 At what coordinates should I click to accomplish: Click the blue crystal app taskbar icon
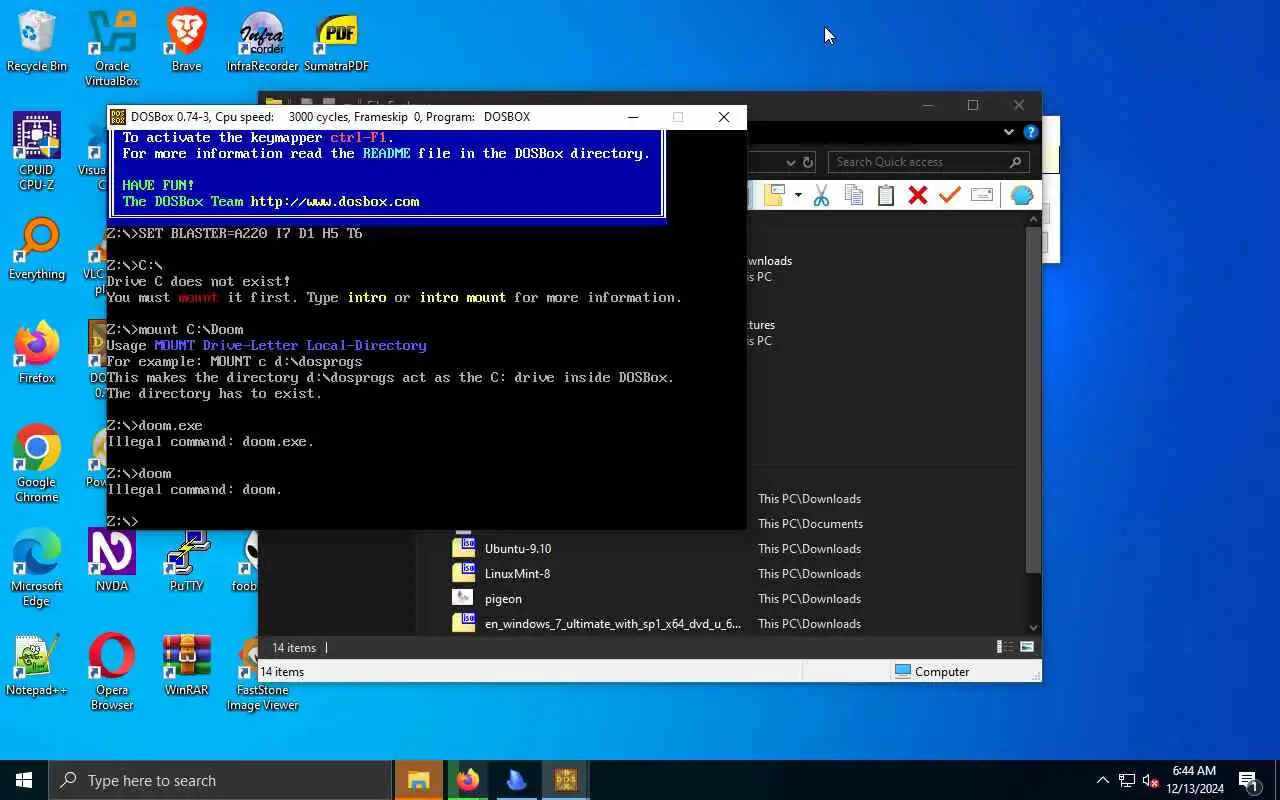click(x=516, y=780)
